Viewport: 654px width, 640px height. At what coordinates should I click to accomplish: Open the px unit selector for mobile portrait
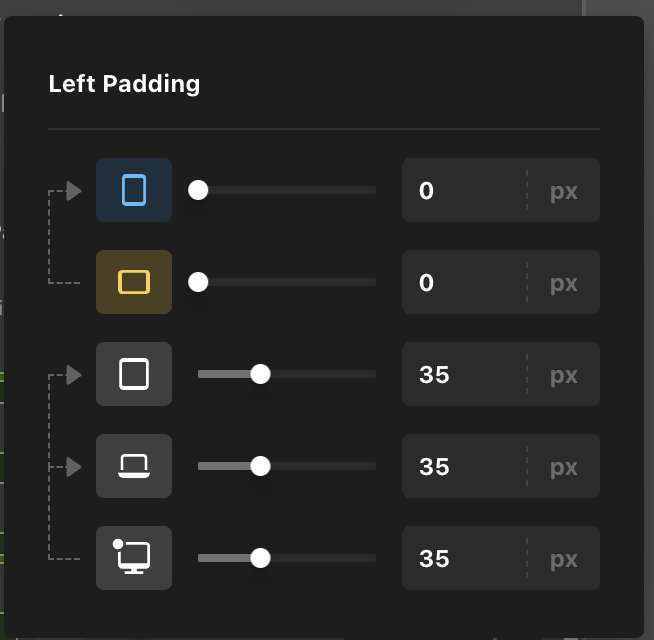[x=564, y=190]
